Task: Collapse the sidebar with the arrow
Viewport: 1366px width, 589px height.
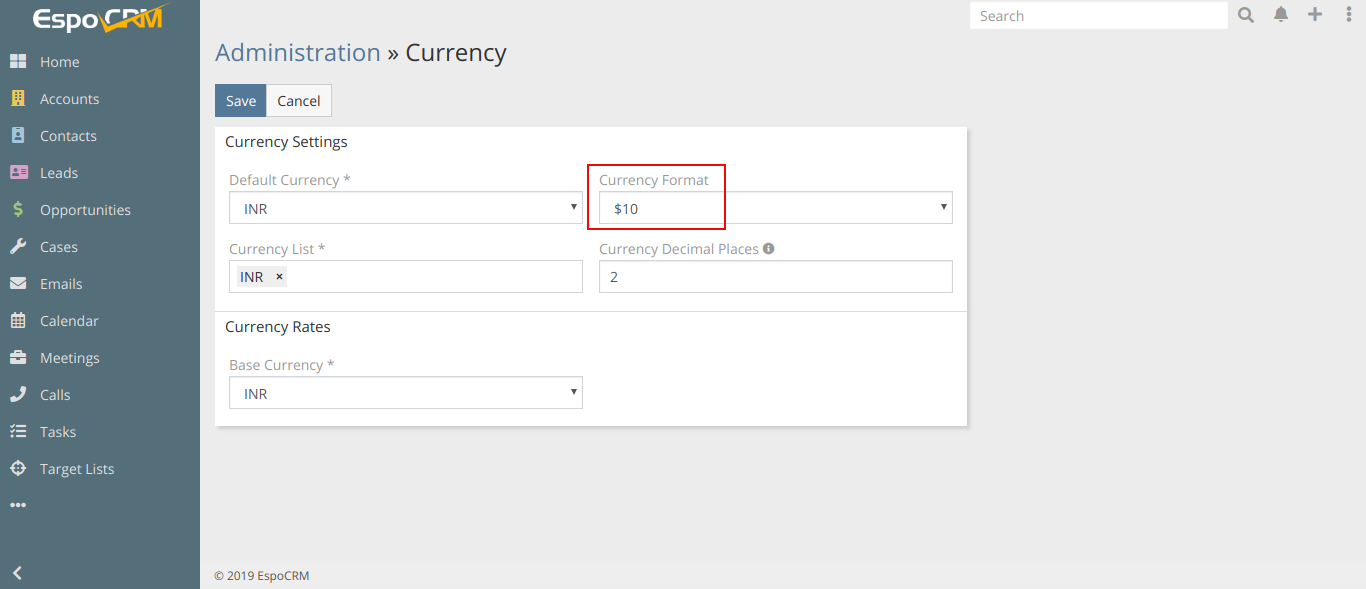Action: click(17, 573)
